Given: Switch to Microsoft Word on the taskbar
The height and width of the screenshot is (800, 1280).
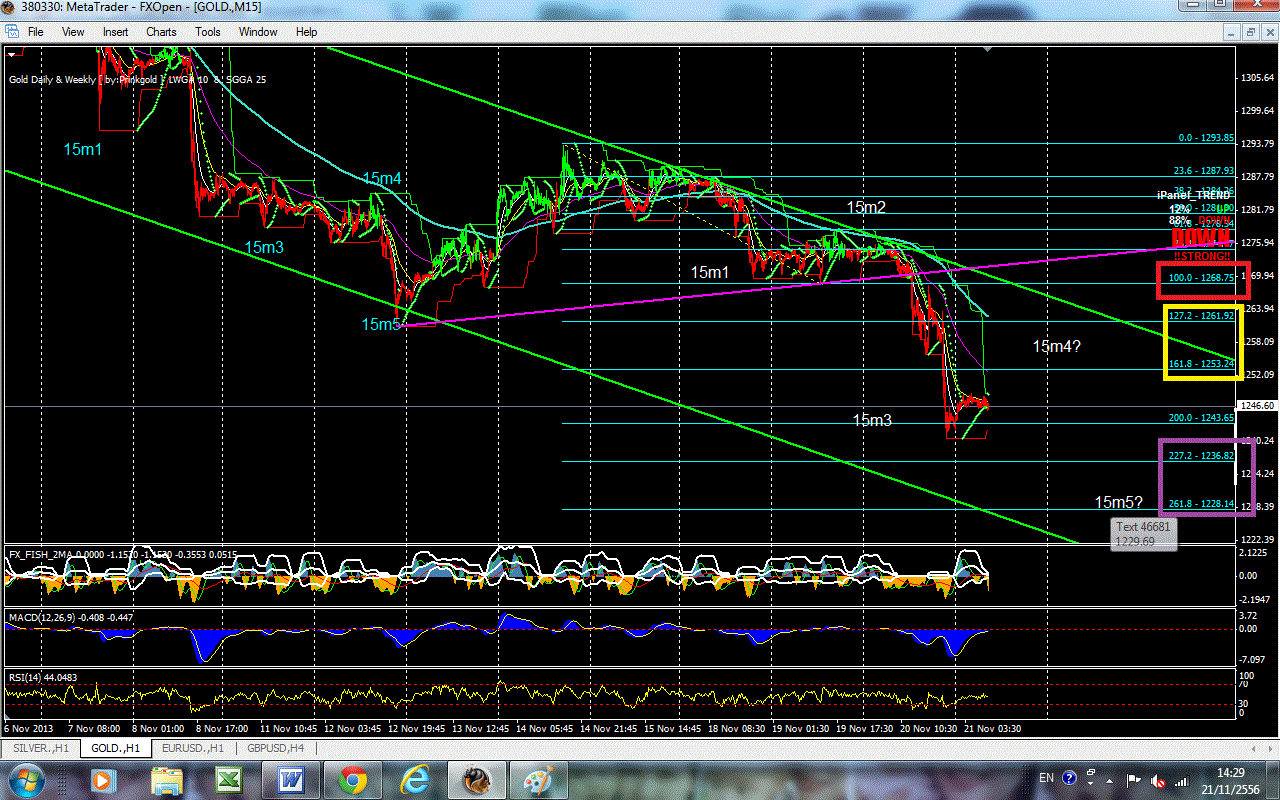Looking at the screenshot, I should 291,779.
